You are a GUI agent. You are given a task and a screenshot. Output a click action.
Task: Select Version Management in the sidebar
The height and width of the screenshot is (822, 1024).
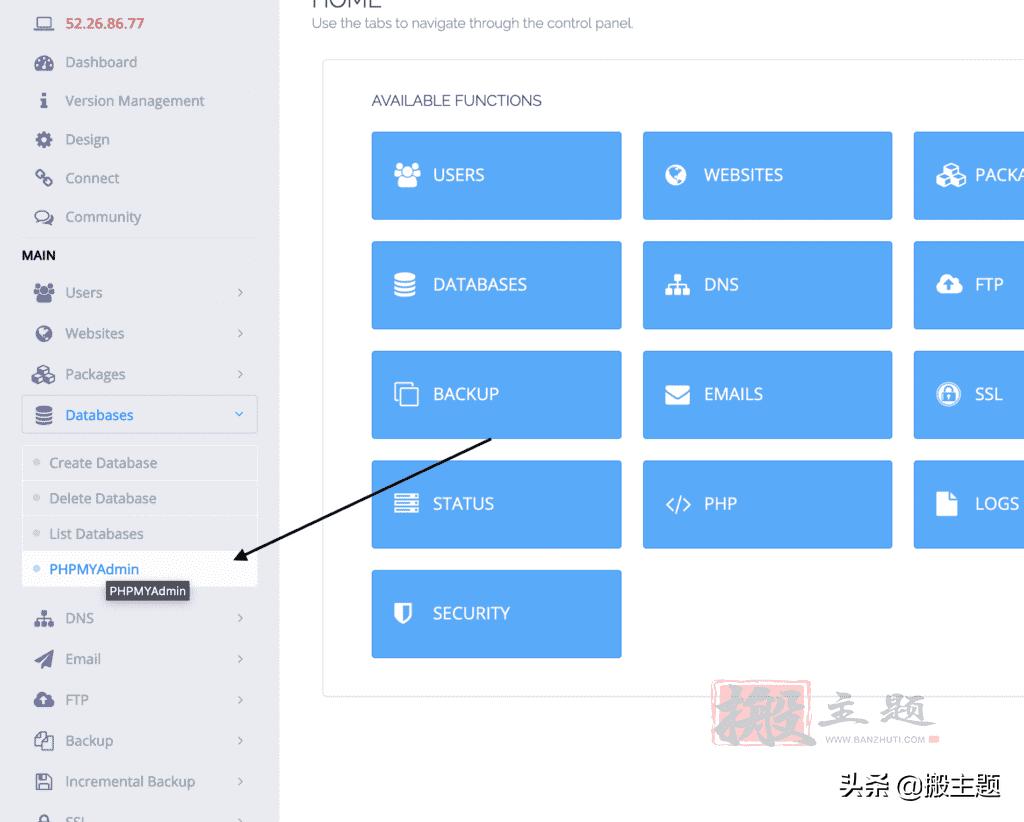coord(133,100)
